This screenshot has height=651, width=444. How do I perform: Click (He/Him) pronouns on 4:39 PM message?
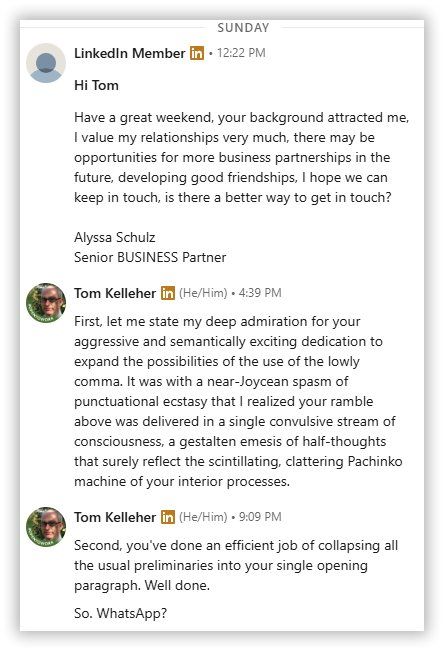click(x=204, y=293)
